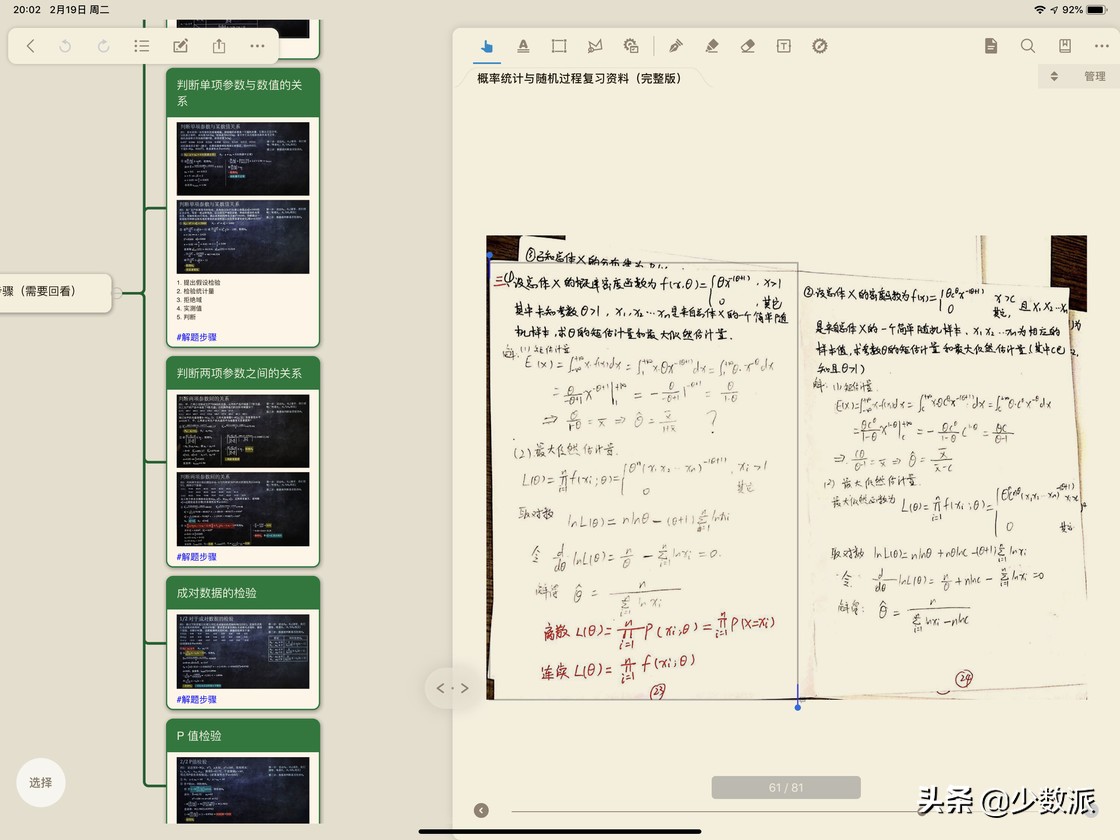Open the bookmarks icon
Screen dimensions: 1120x840
point(1065,46)
